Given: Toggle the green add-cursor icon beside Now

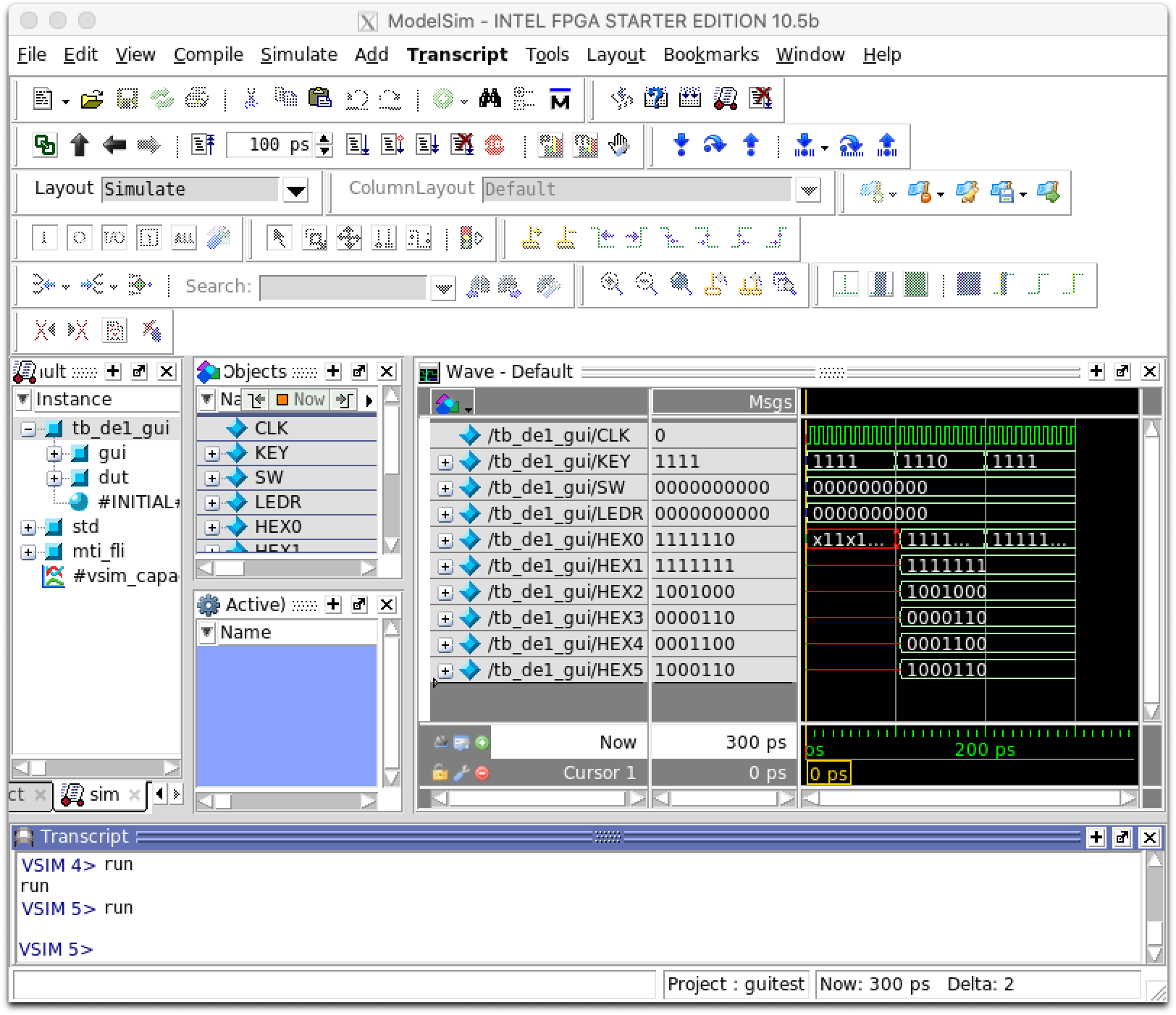Looking at the screenshot, I should pyautogui.click(x=482, y=742).
